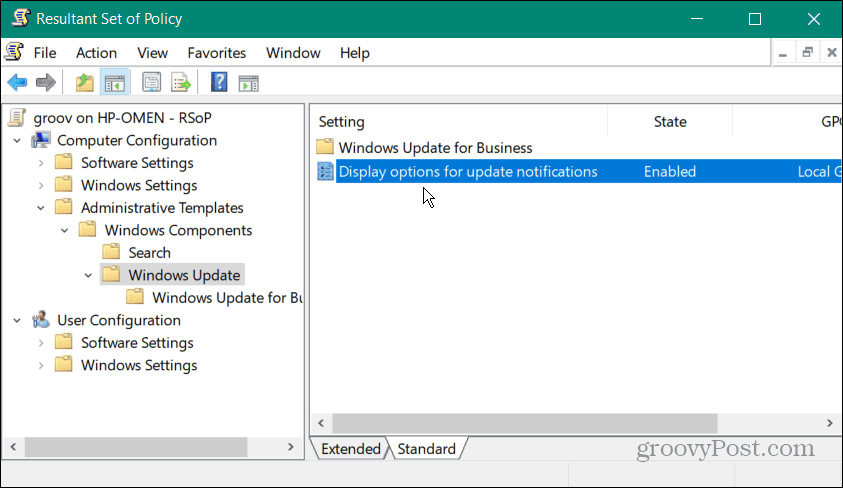This screenshot has width=843, height=488.
Task: Click the results pane horizontal scrollbar thumb
Action: [525, 423]
